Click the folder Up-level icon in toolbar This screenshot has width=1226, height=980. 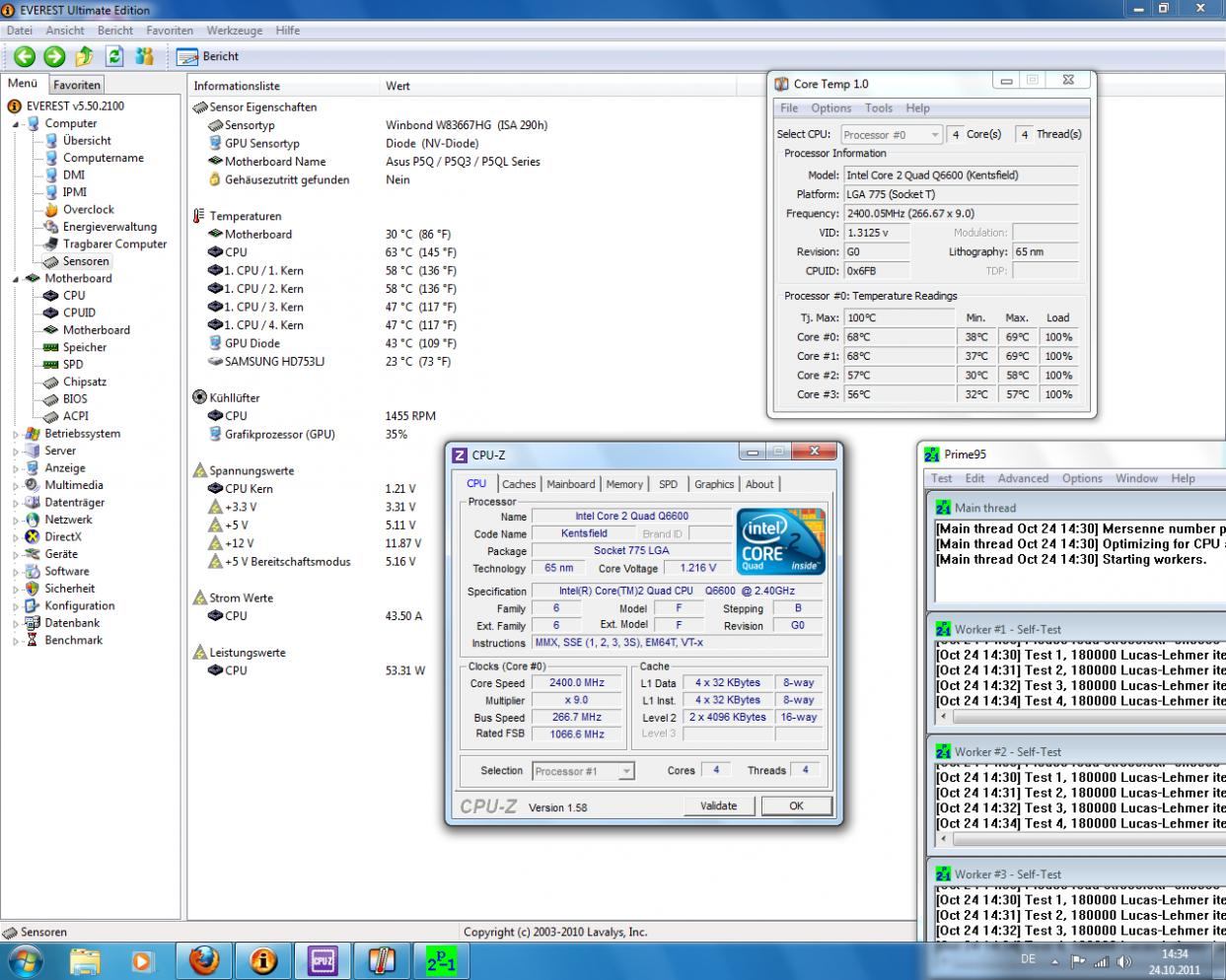click(85, 56)
